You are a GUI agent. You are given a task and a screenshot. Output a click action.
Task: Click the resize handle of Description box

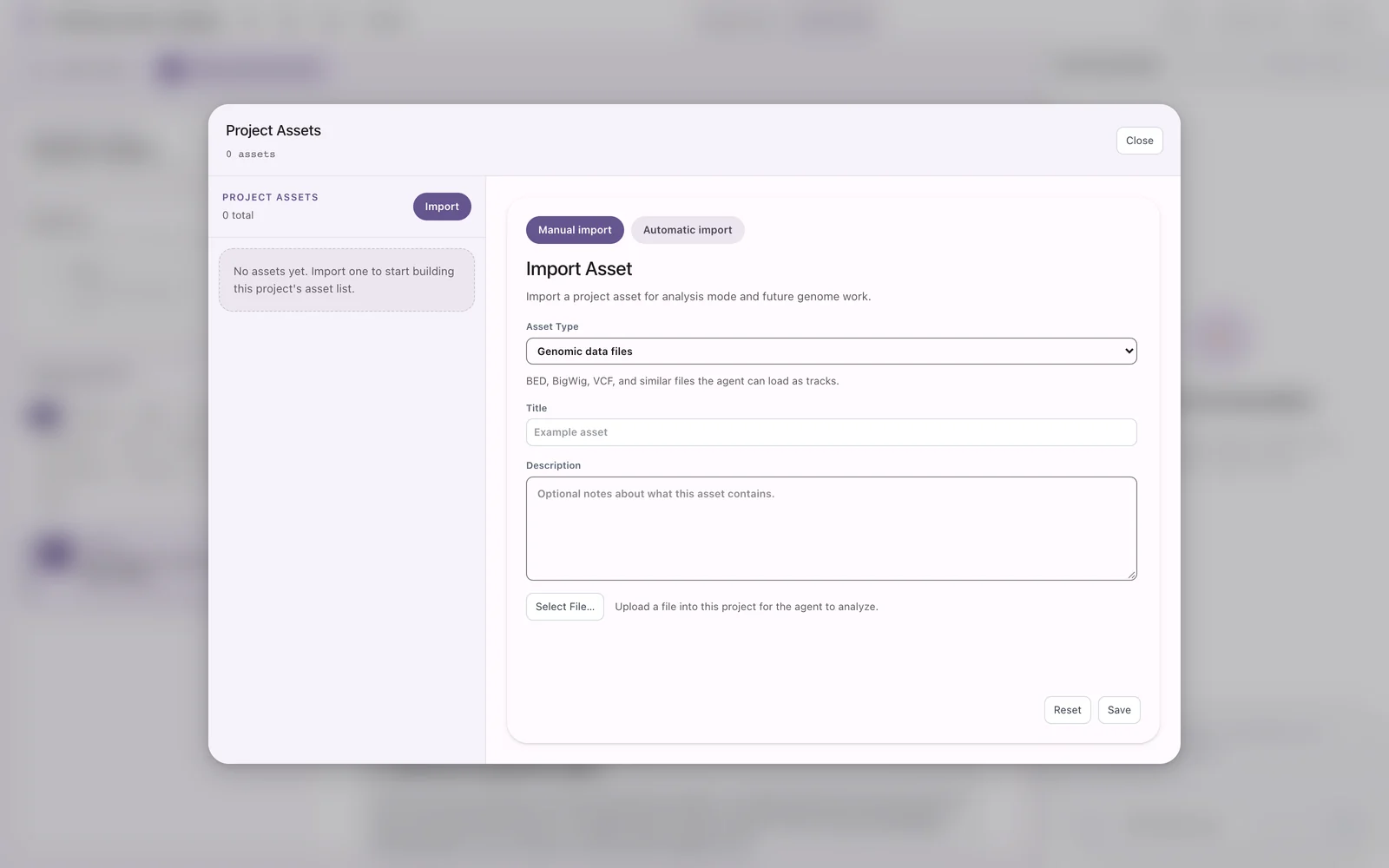coord(1131,575)
